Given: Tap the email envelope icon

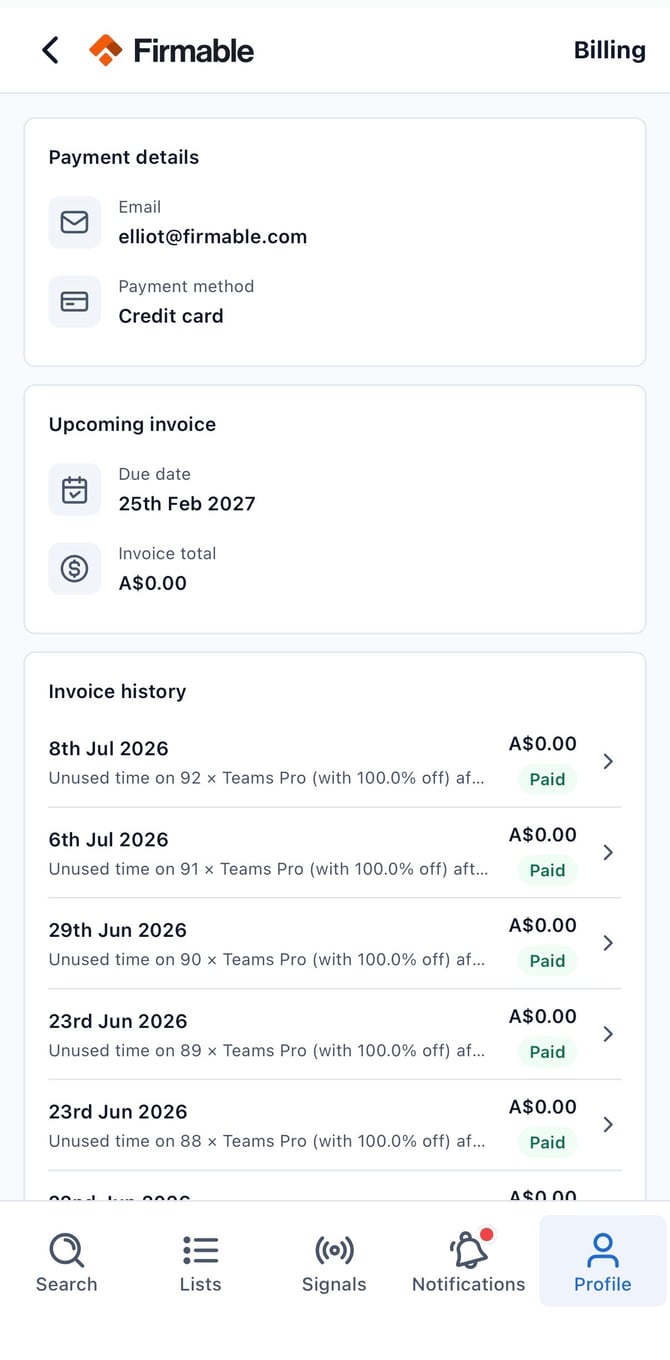Looking at the screenshot, I should tap(75, 222).
